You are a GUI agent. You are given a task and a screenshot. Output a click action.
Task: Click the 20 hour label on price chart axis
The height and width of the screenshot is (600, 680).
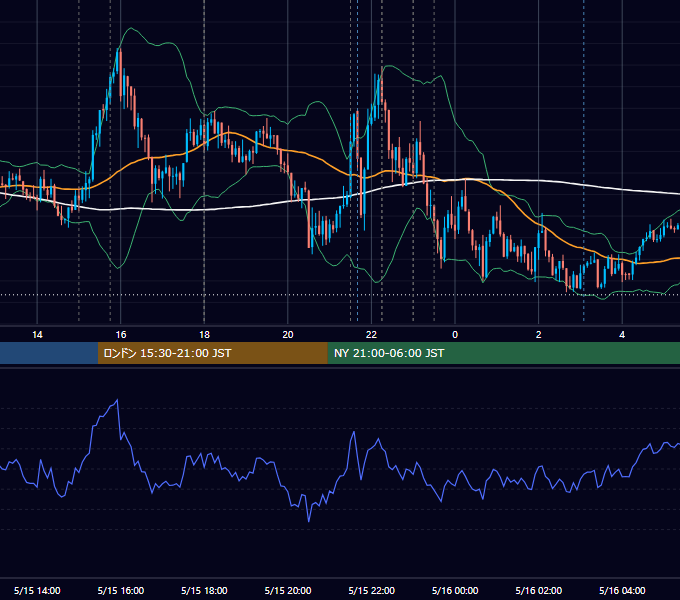[288, 335]
